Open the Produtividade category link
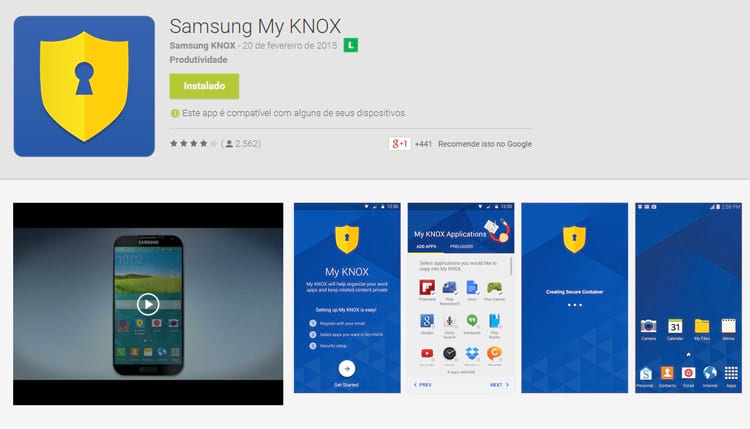750x429 pixels. [x=198, y=60]
